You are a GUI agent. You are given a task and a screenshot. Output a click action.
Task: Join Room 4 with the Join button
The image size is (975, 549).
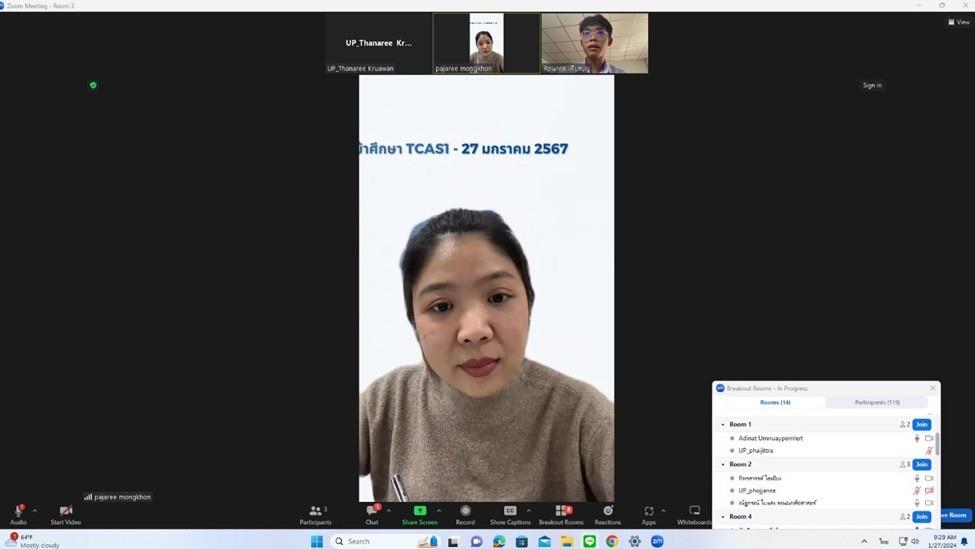point(922,517)
